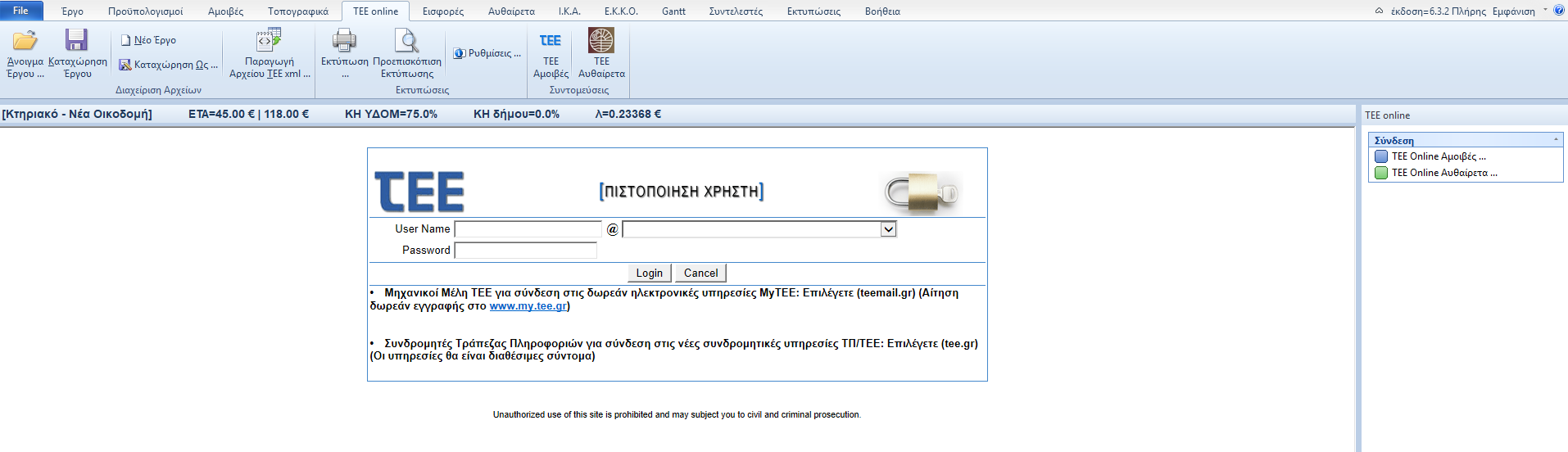This screenshot has width=1568, height=452.
Task: Open Ρυθμίσεις settings in ribbon
Action: pos(460,53)
